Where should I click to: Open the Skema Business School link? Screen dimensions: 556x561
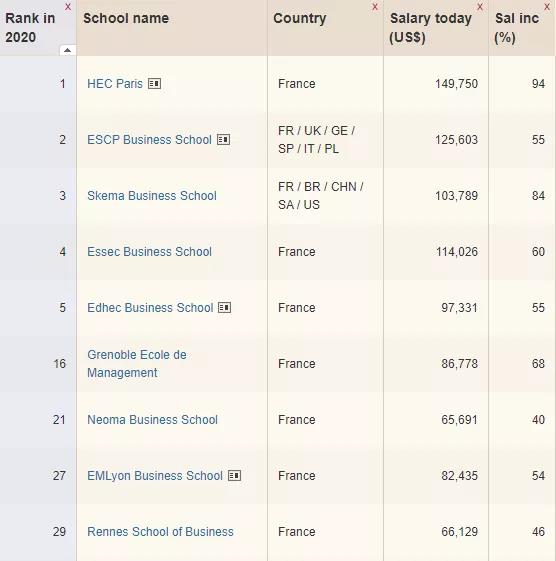point(152,196)
